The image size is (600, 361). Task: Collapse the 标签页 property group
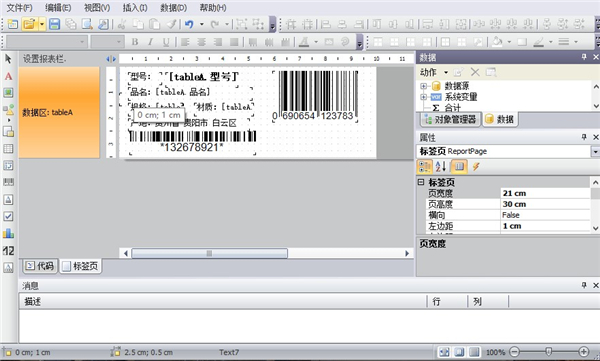point(421,182)
